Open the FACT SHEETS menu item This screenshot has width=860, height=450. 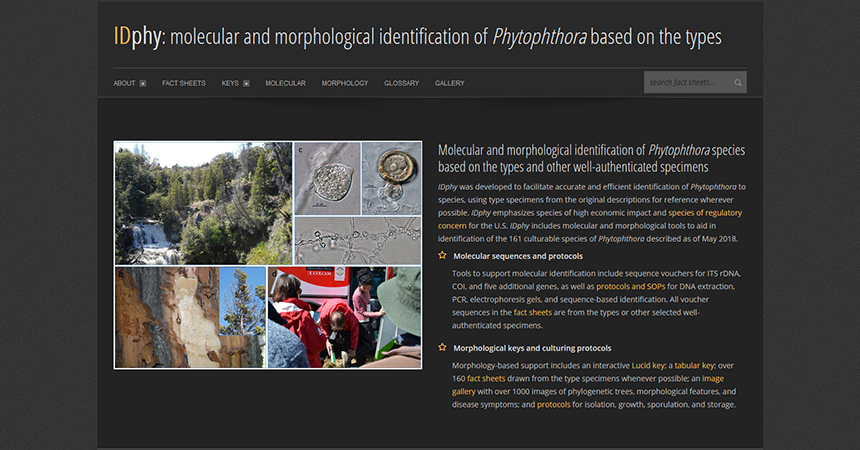(184, 83)
